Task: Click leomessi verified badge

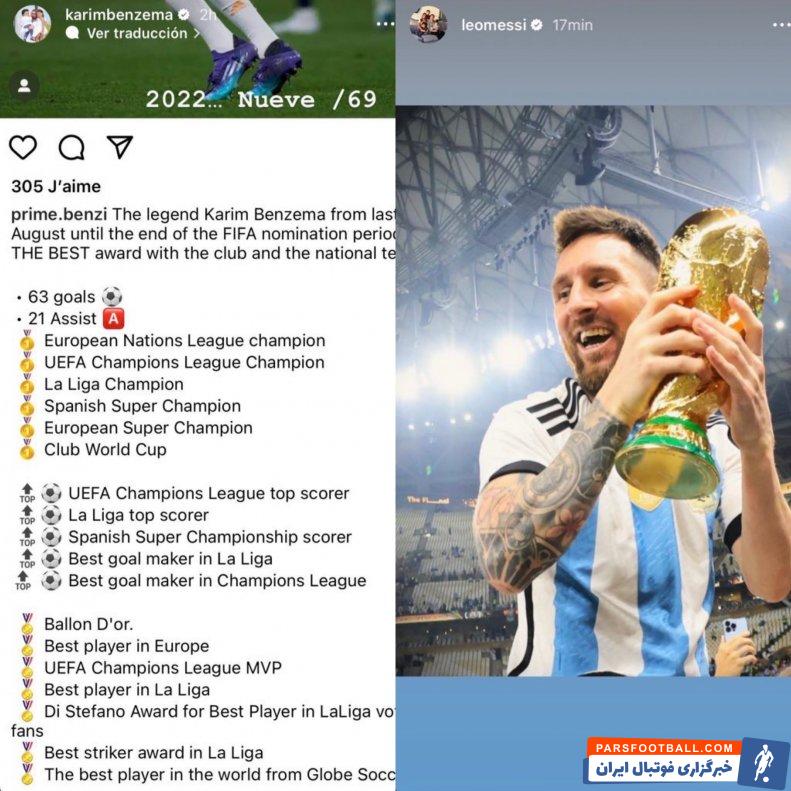Action: tap(537, 25)
